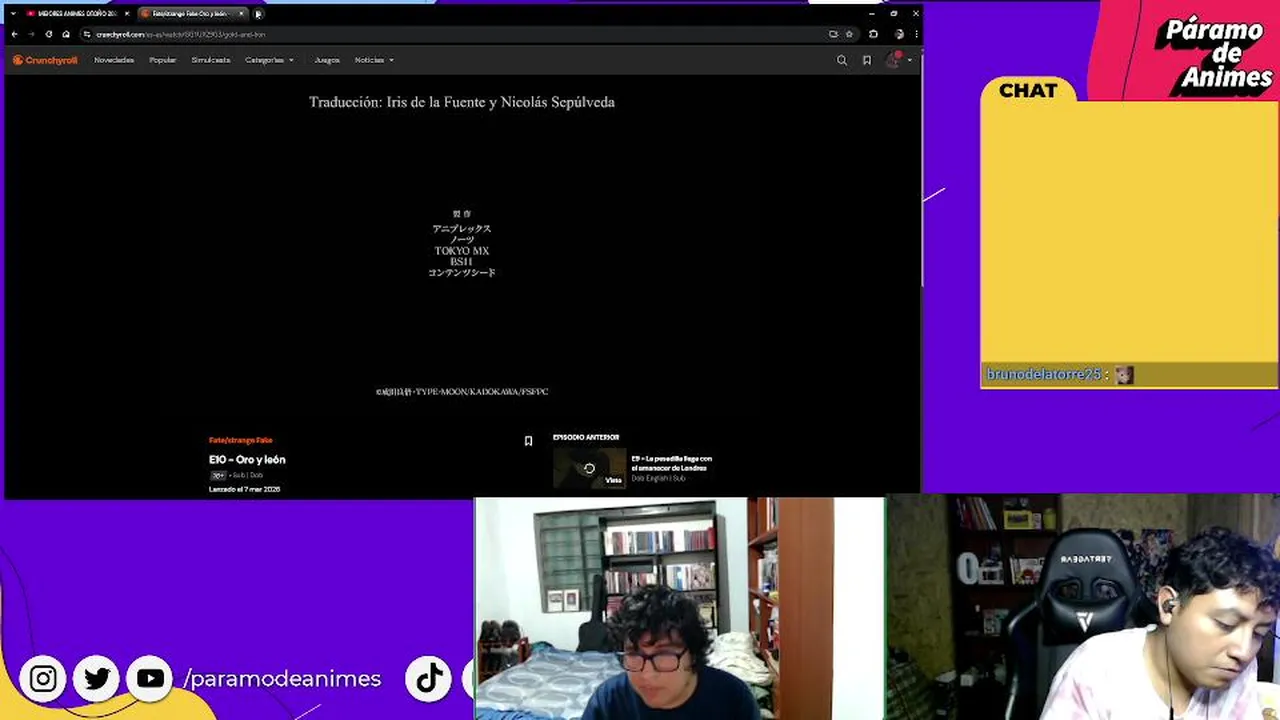
Task: Open the browser extensions menu
Action: (x=873, y=34)
